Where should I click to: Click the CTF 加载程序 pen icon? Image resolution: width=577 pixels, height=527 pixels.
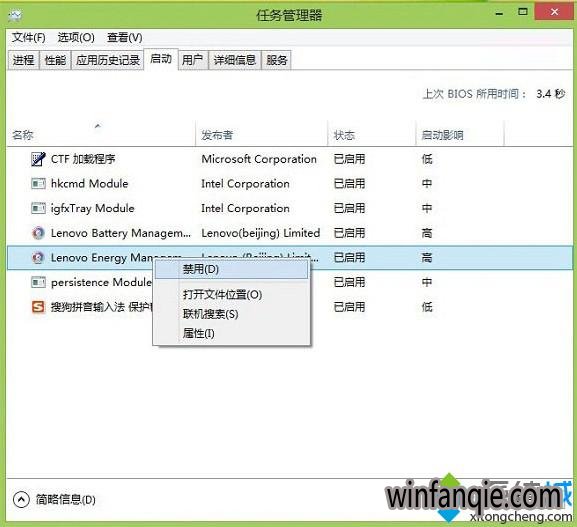pyautogui.click(x=38, y=159)
